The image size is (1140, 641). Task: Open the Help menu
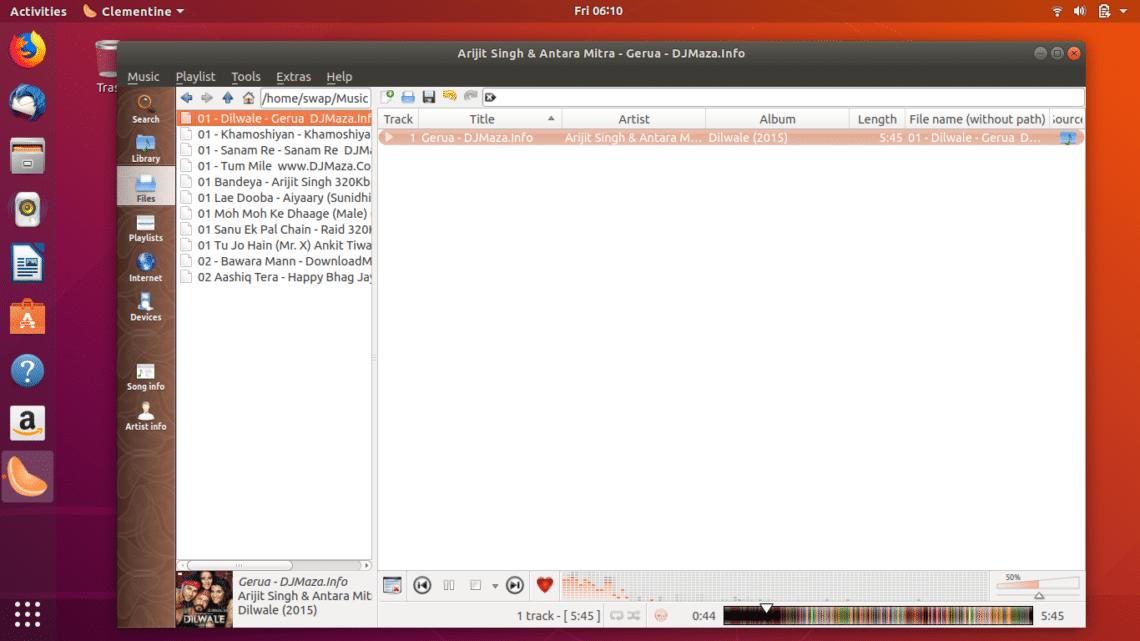click(x=339, y=76)
